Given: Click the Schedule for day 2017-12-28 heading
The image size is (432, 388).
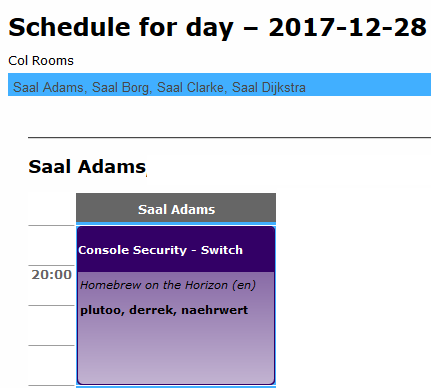Looking at the screenshot, I should pos(217,27).
